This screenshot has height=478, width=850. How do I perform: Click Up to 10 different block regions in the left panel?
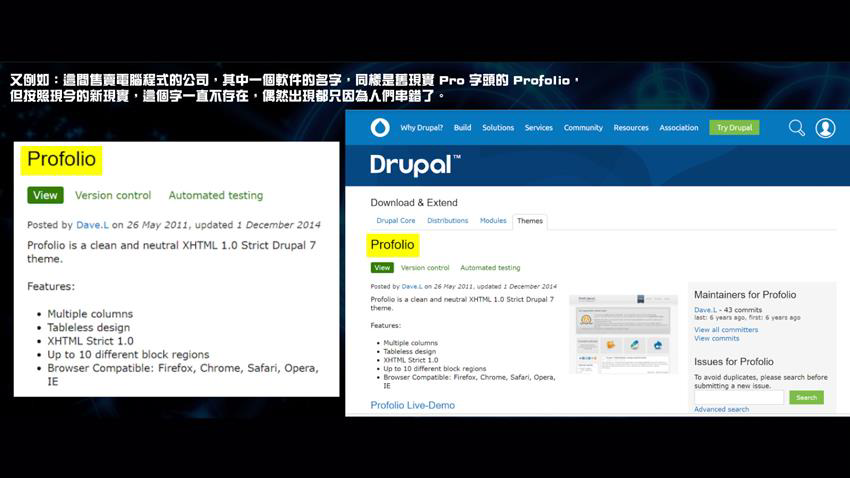(x=128, y=354)
